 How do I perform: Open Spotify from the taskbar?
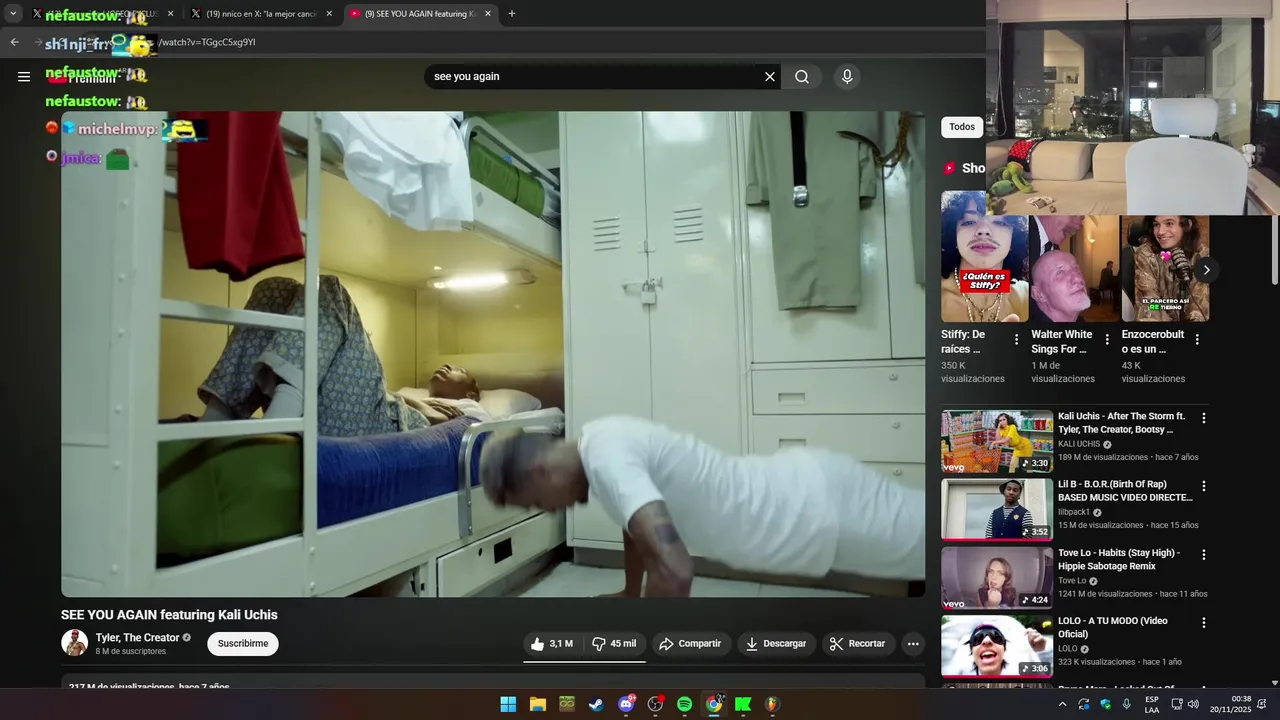tap(684, 704)
